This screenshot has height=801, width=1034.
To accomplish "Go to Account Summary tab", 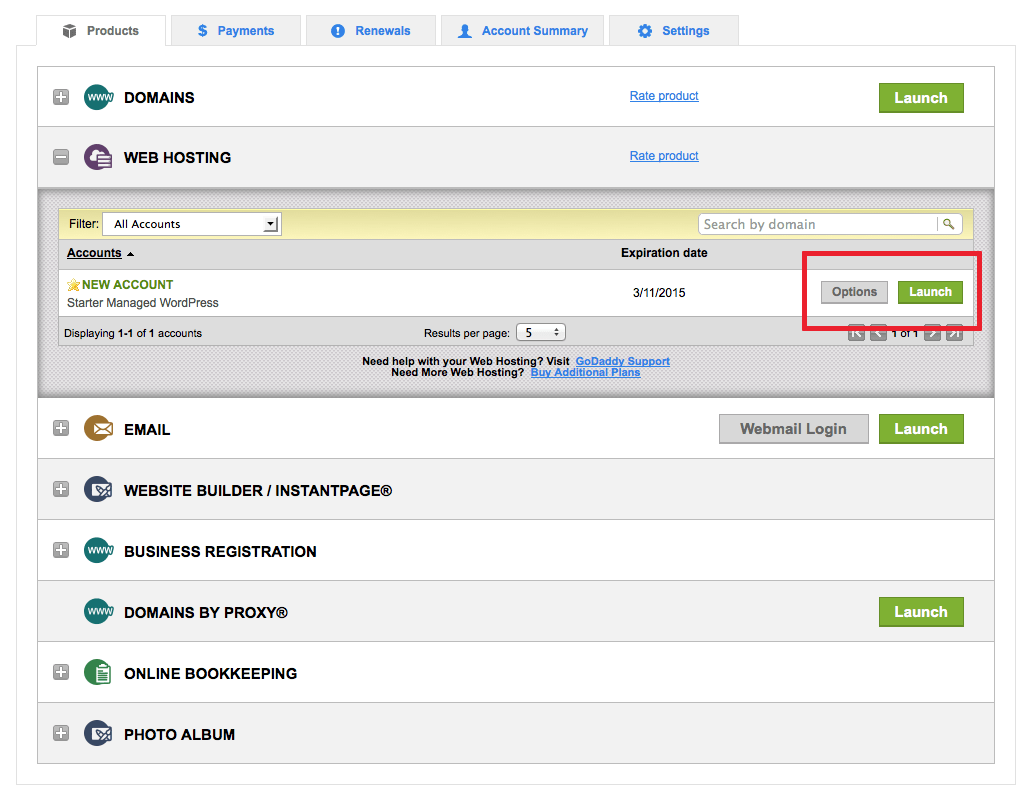I will (x=522, y=31).
